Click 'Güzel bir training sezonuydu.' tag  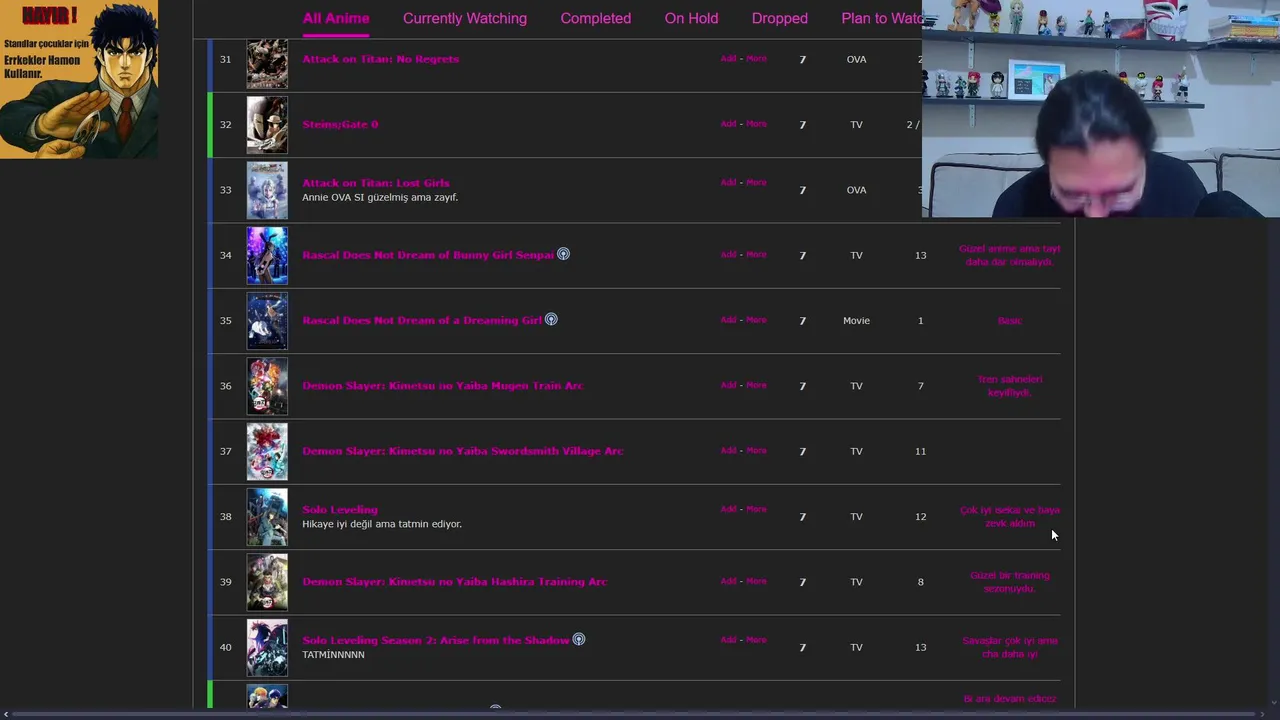click(x=1010, y=582)
